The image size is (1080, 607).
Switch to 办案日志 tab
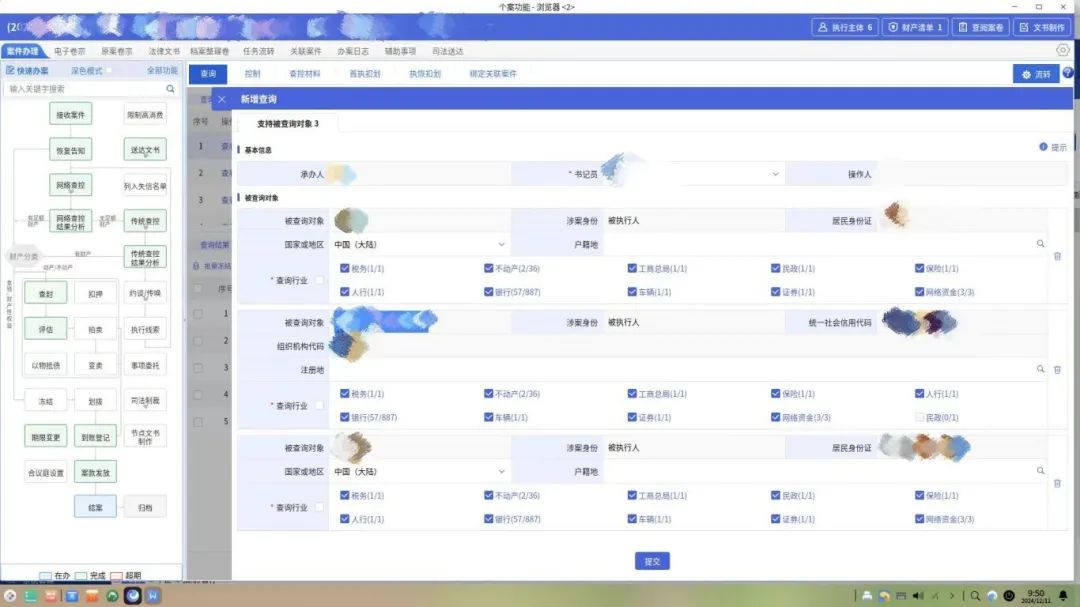tap(353, 51)
